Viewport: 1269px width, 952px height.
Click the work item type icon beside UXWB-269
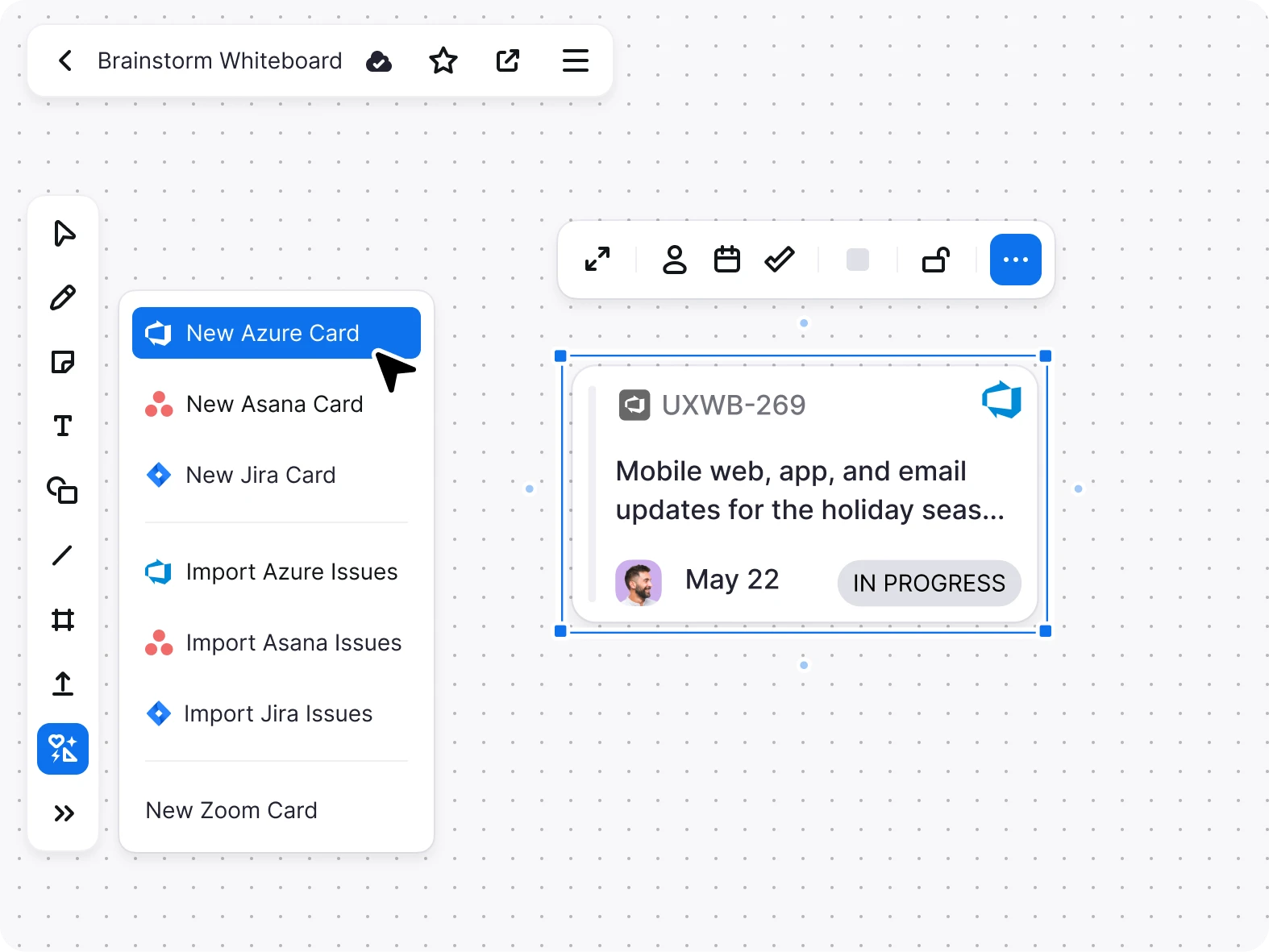[634, 405]
